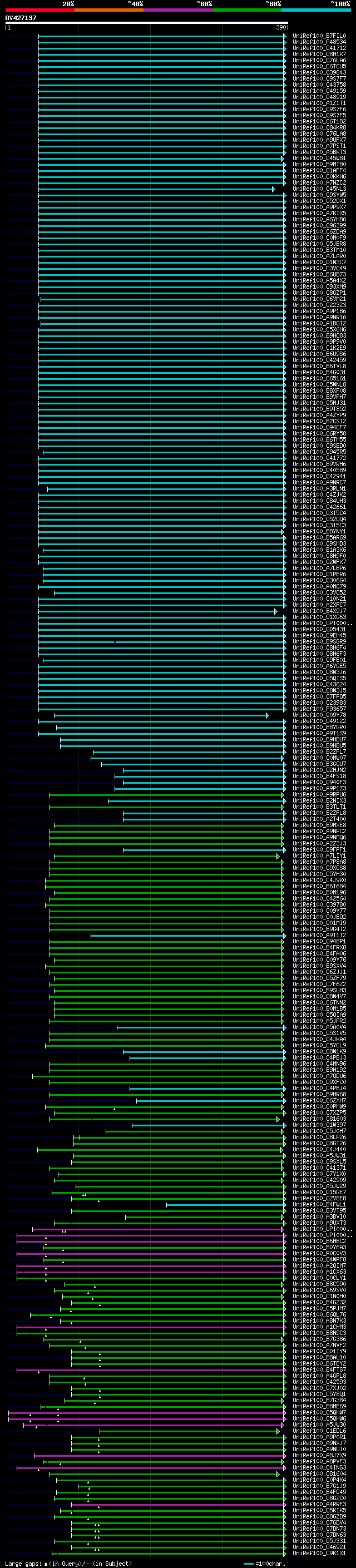Open UniRef100_C6TCU5 hit
The image size is (356, 1568).
tap(319, 66)
